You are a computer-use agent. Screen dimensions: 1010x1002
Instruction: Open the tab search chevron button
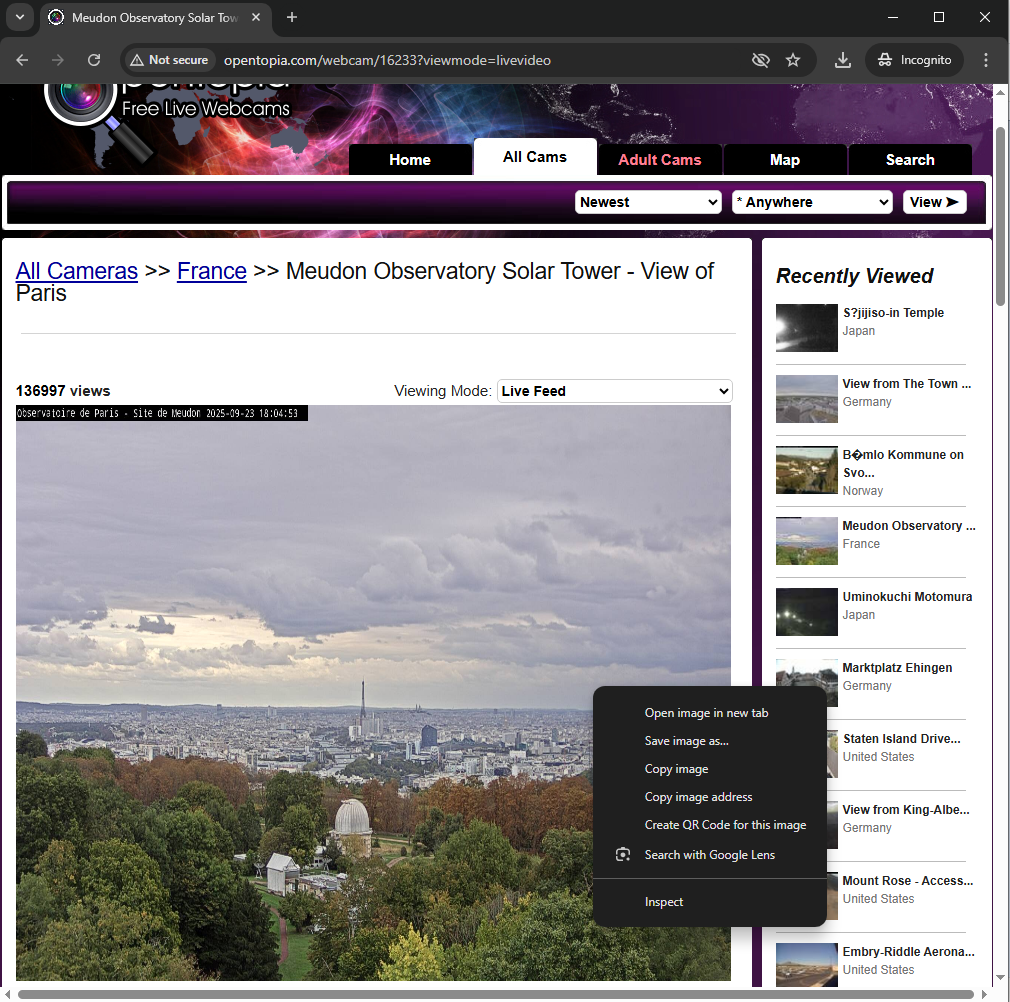click(18, 17)
